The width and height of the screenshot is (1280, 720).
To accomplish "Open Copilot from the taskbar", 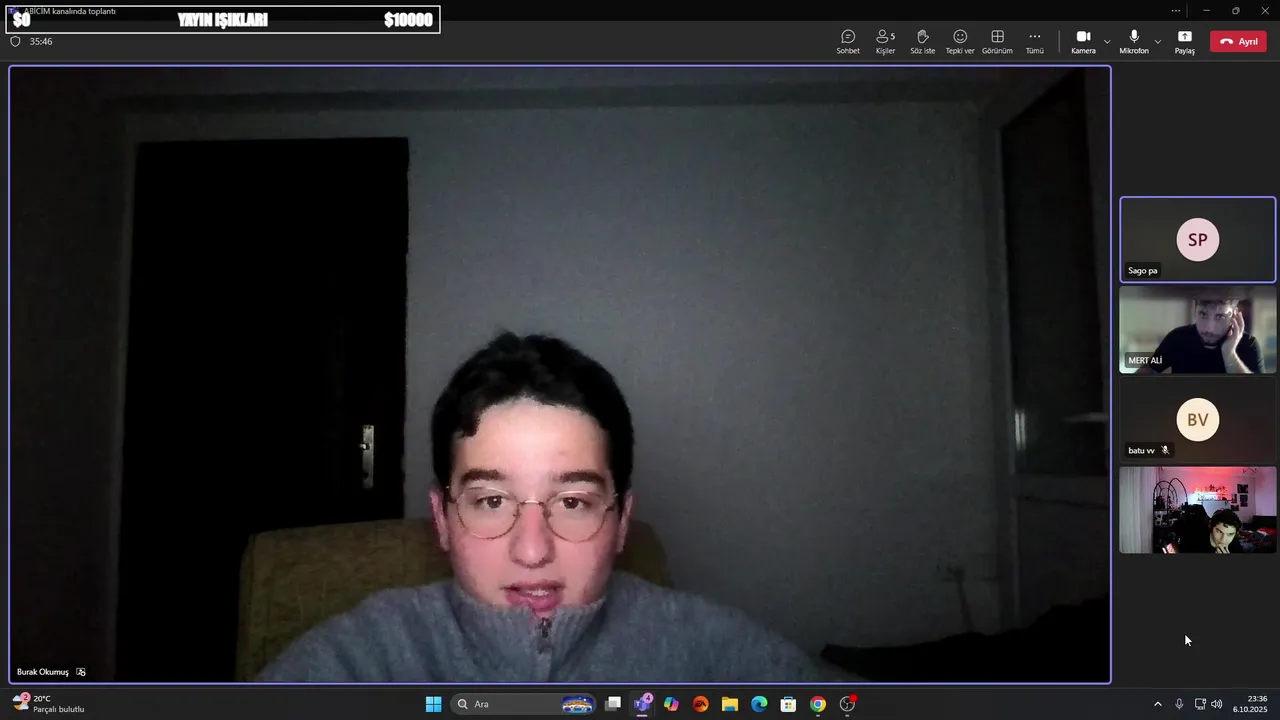I will pyautogui.click(x=671, y=704).
